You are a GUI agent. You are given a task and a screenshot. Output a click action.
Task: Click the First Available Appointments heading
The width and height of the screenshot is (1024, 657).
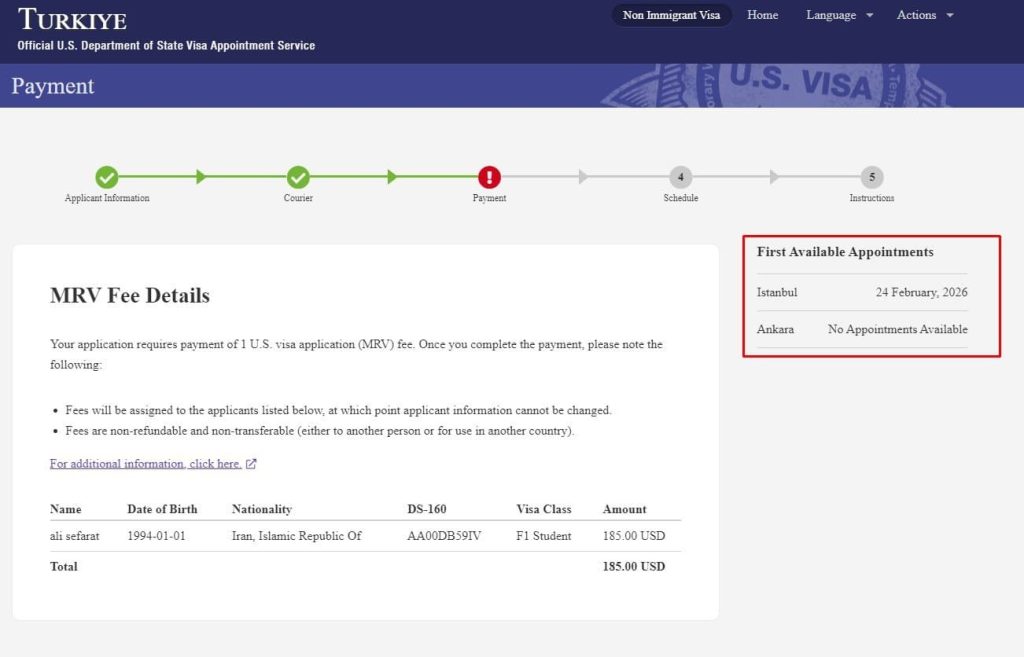[844, 252]
